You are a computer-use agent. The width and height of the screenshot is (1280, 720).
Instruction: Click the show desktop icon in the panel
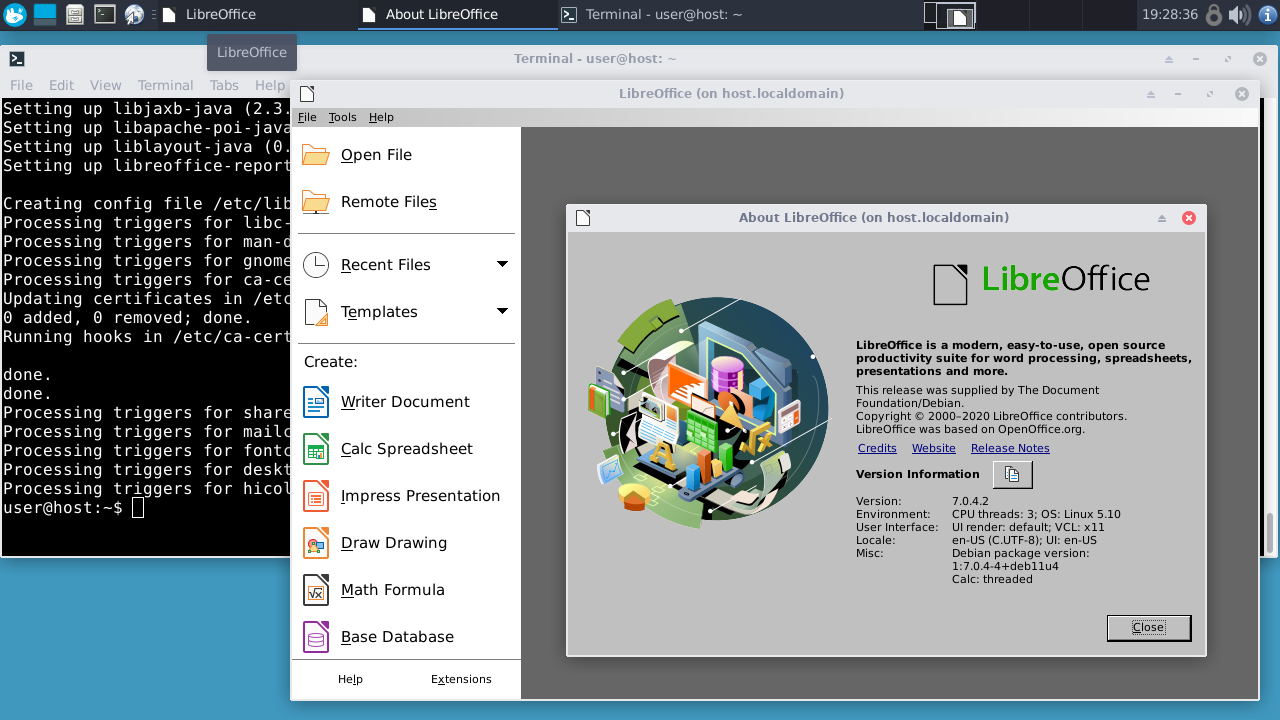pos(45,14)
